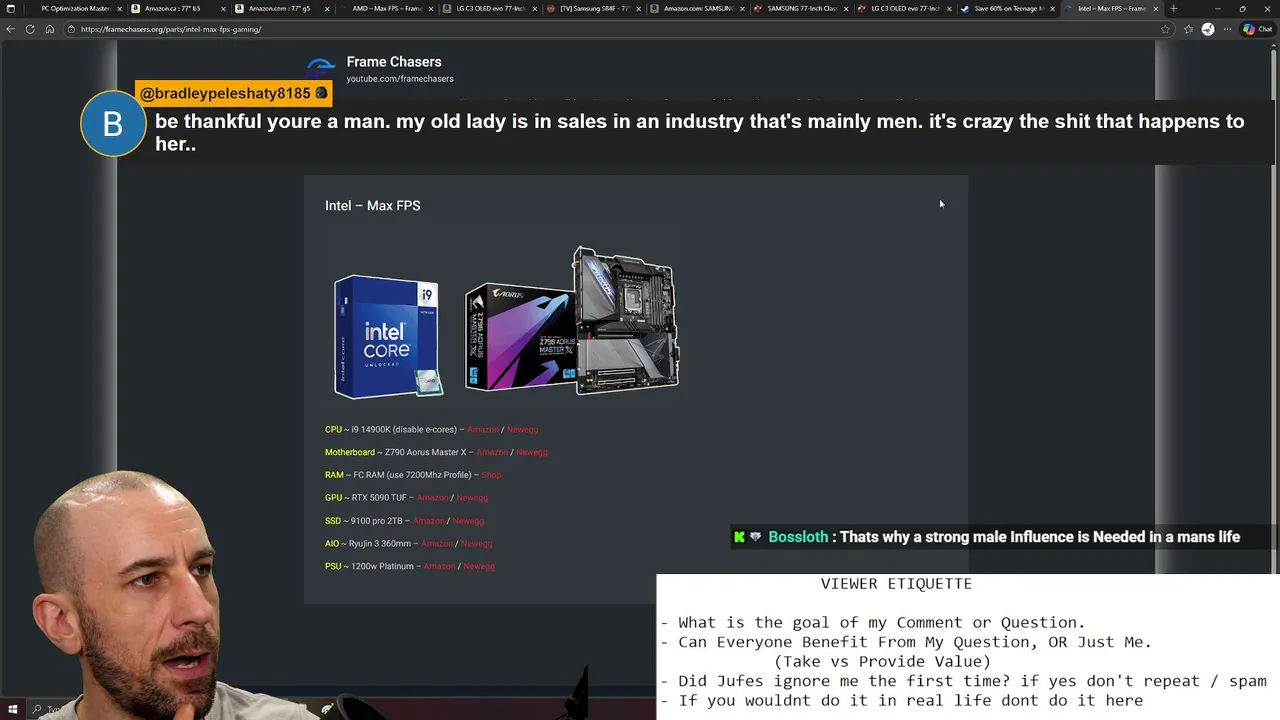Open the browser profile avatar
This screenshot has width=1280, height=720.
(1208, 29)
